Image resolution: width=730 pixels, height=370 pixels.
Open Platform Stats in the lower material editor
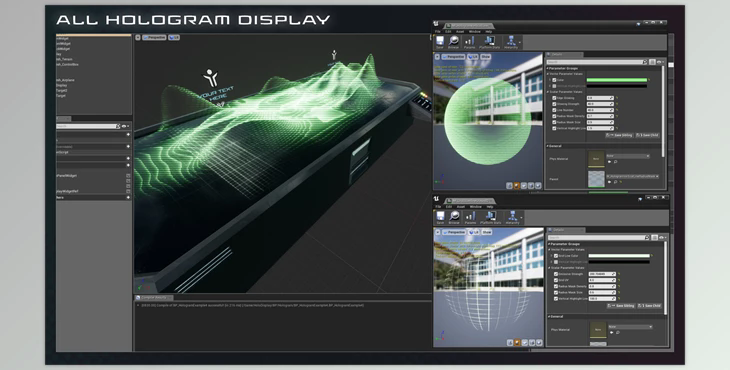point(490,218)
